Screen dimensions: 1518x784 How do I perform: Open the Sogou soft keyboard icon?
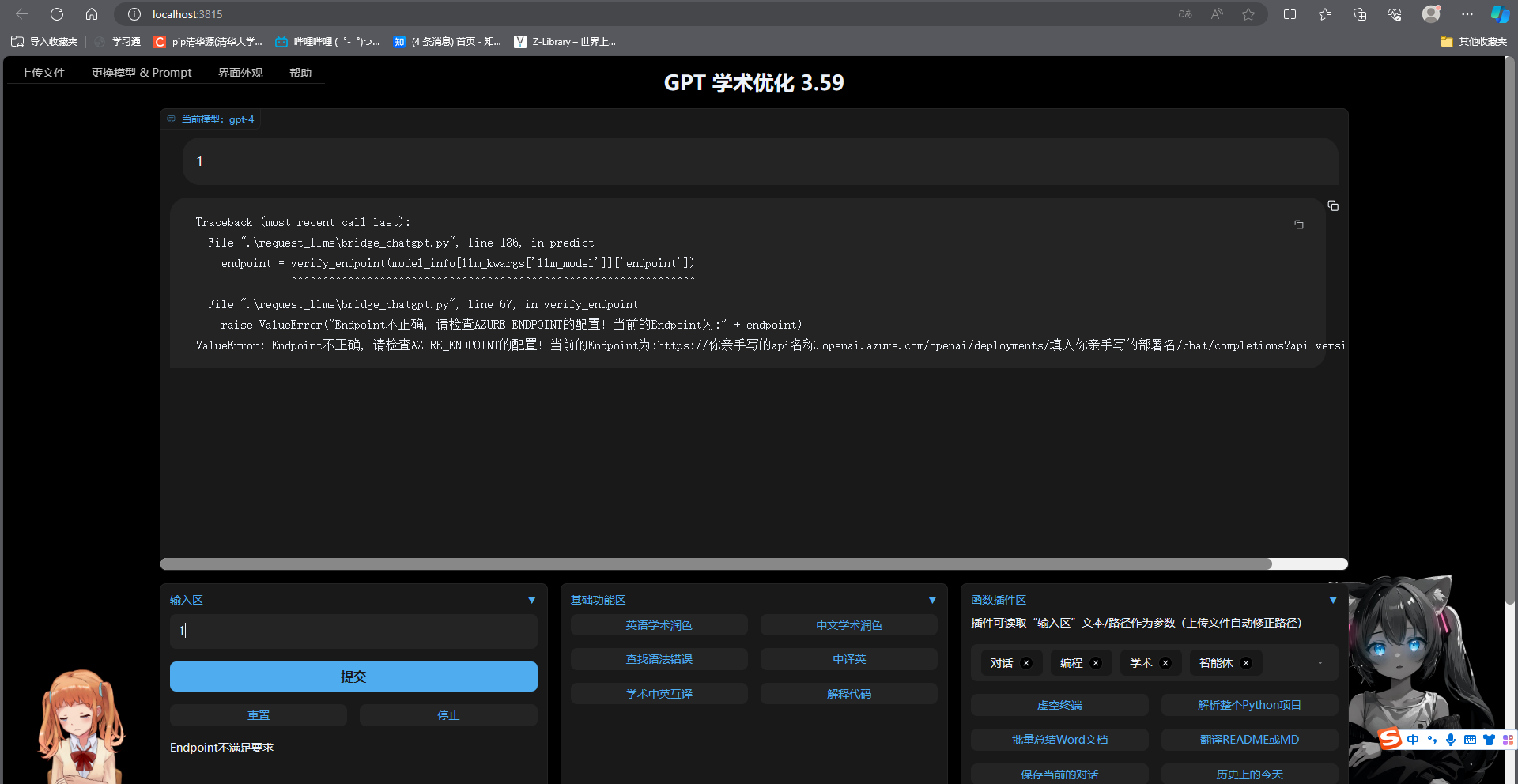(1469, 740)
